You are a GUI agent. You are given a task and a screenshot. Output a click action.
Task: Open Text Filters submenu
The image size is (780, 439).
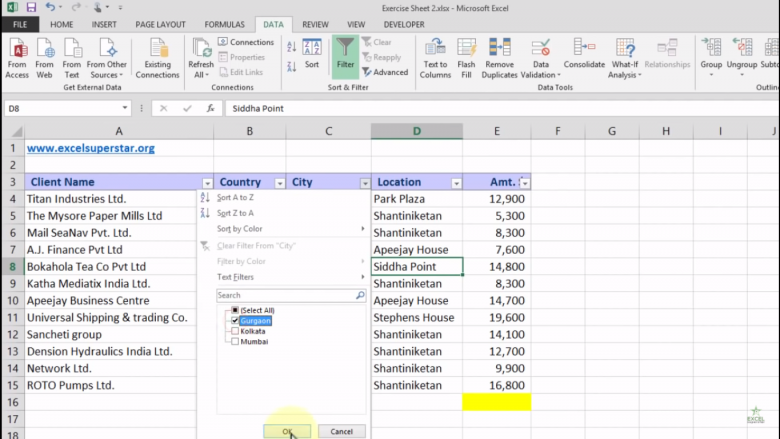tap(282, 277)
